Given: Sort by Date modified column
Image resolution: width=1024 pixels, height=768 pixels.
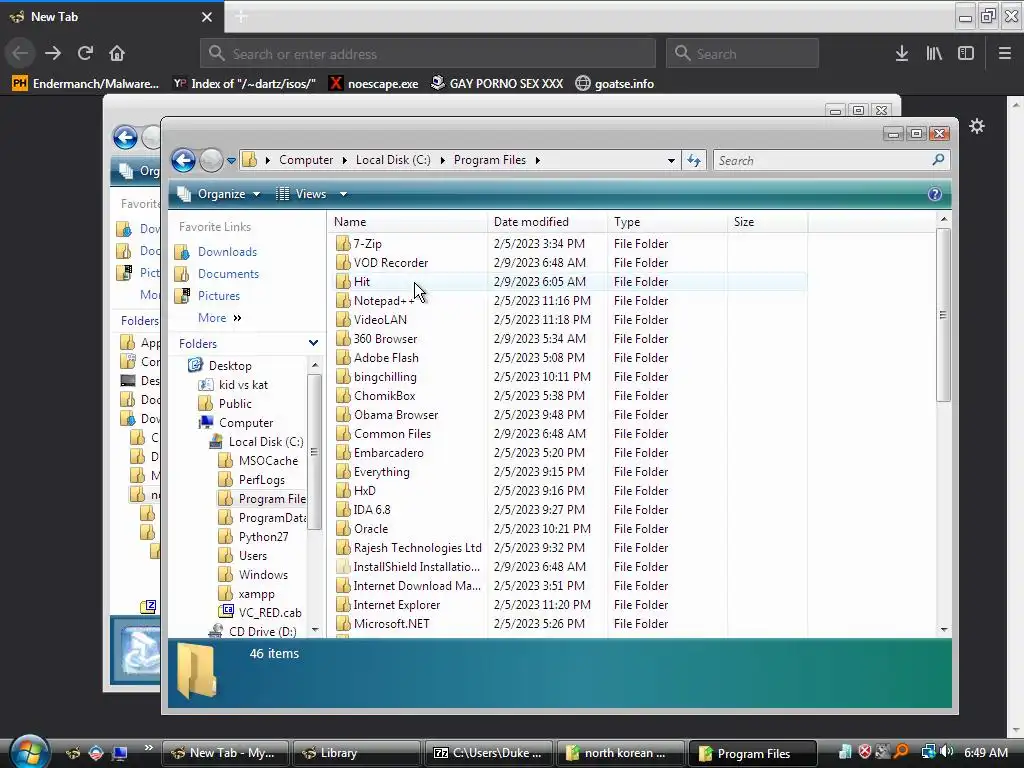Looking at the screenshot, I should pyautogui.click(x=547, y=222).
